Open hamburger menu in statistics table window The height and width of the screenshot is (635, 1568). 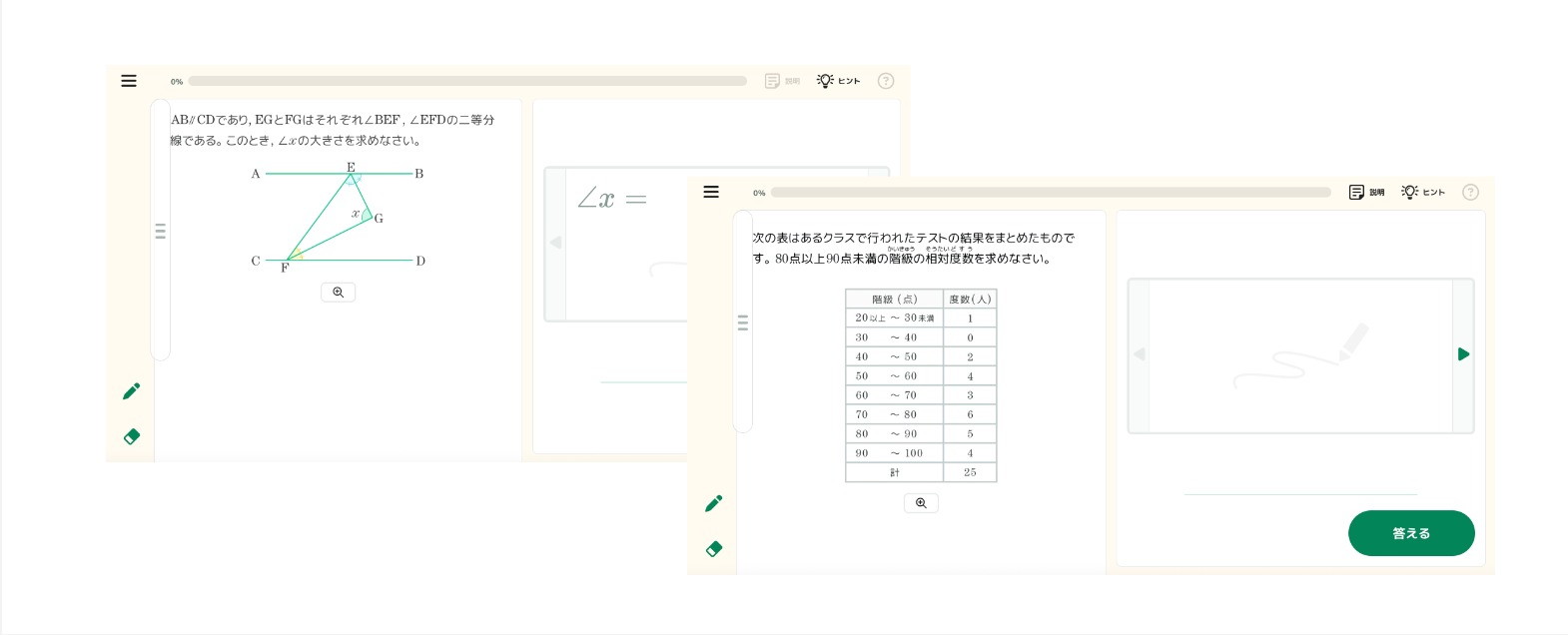[x=711, y=192]
